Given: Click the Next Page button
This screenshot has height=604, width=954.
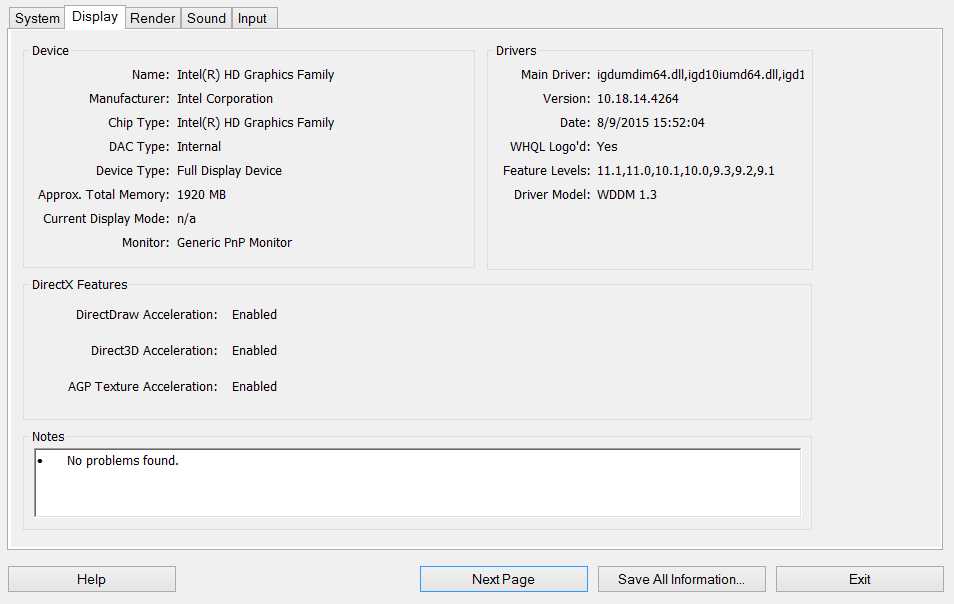Looking at the screenshot, I should (504, 579).
